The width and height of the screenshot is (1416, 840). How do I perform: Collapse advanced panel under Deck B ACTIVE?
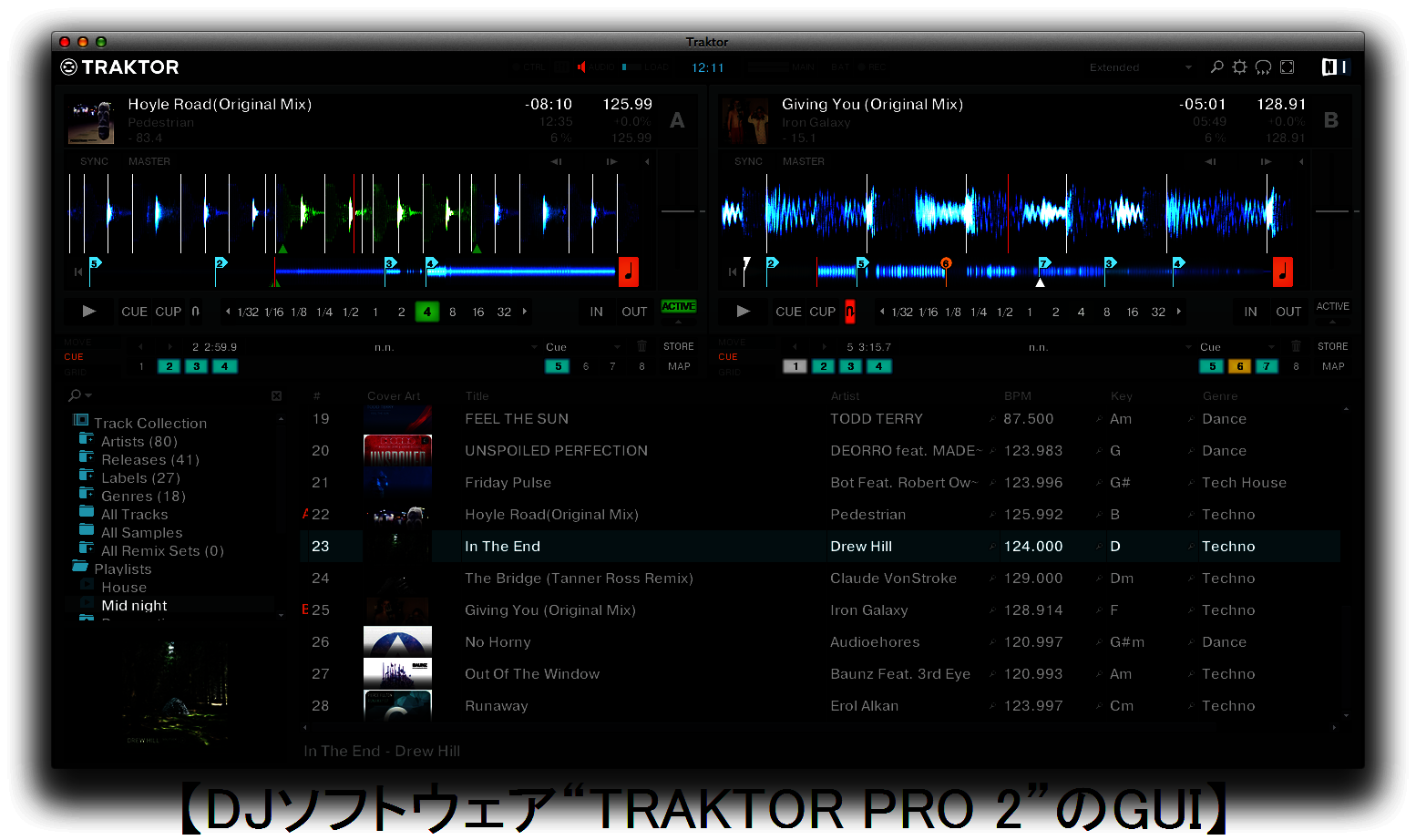pyautogui.click(x=1332, y=322)
